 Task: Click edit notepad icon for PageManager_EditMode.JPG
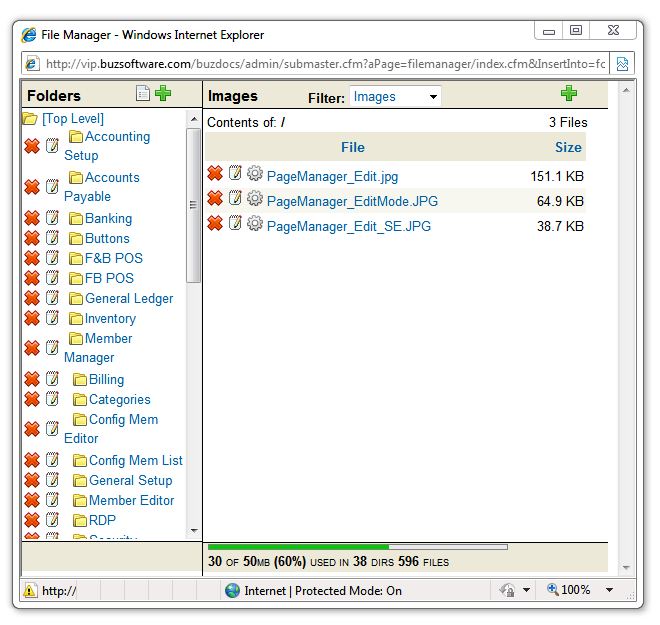(235, 199)
